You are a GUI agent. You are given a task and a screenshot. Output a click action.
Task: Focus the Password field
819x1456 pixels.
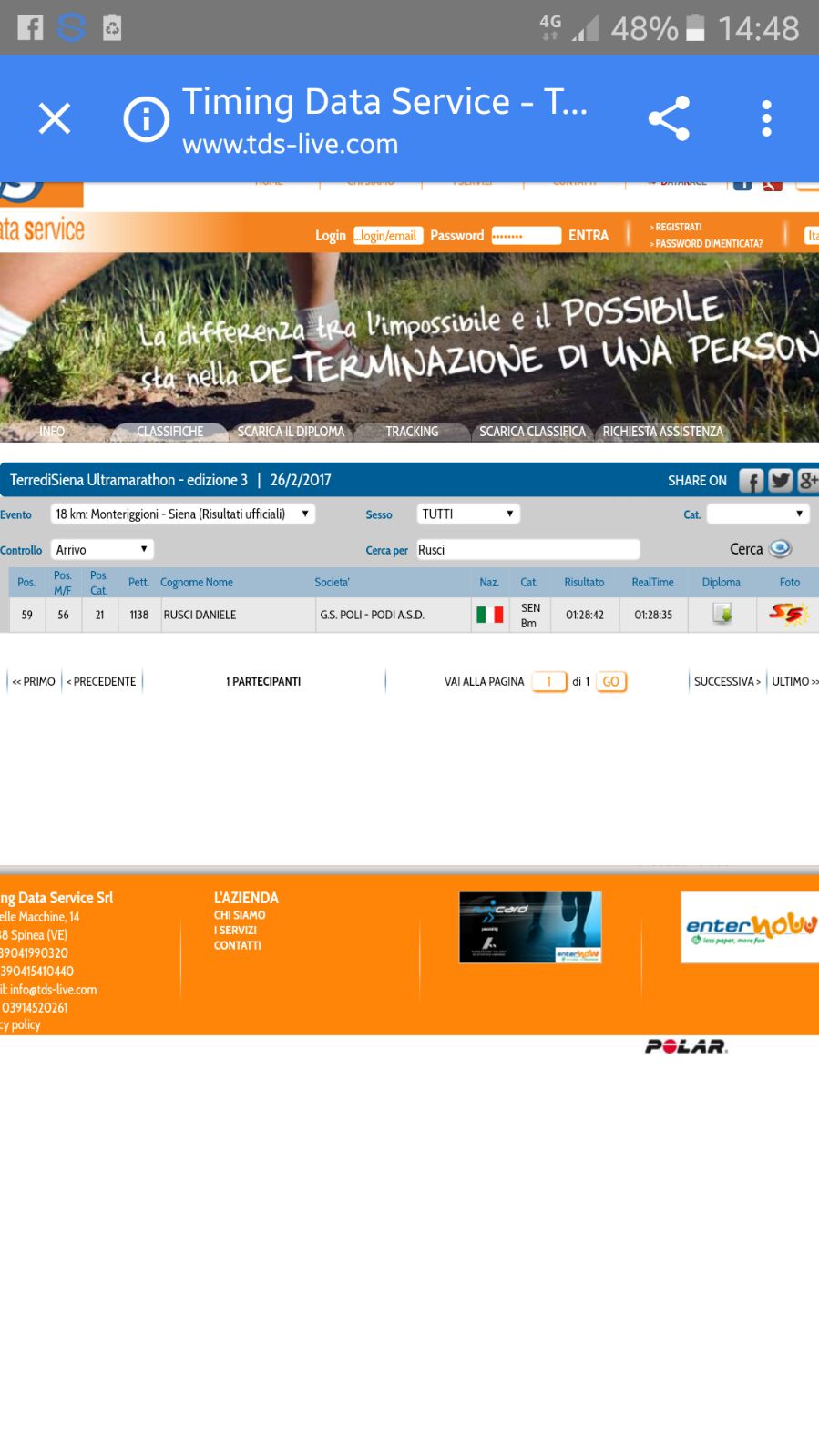[x=526, y=236]
